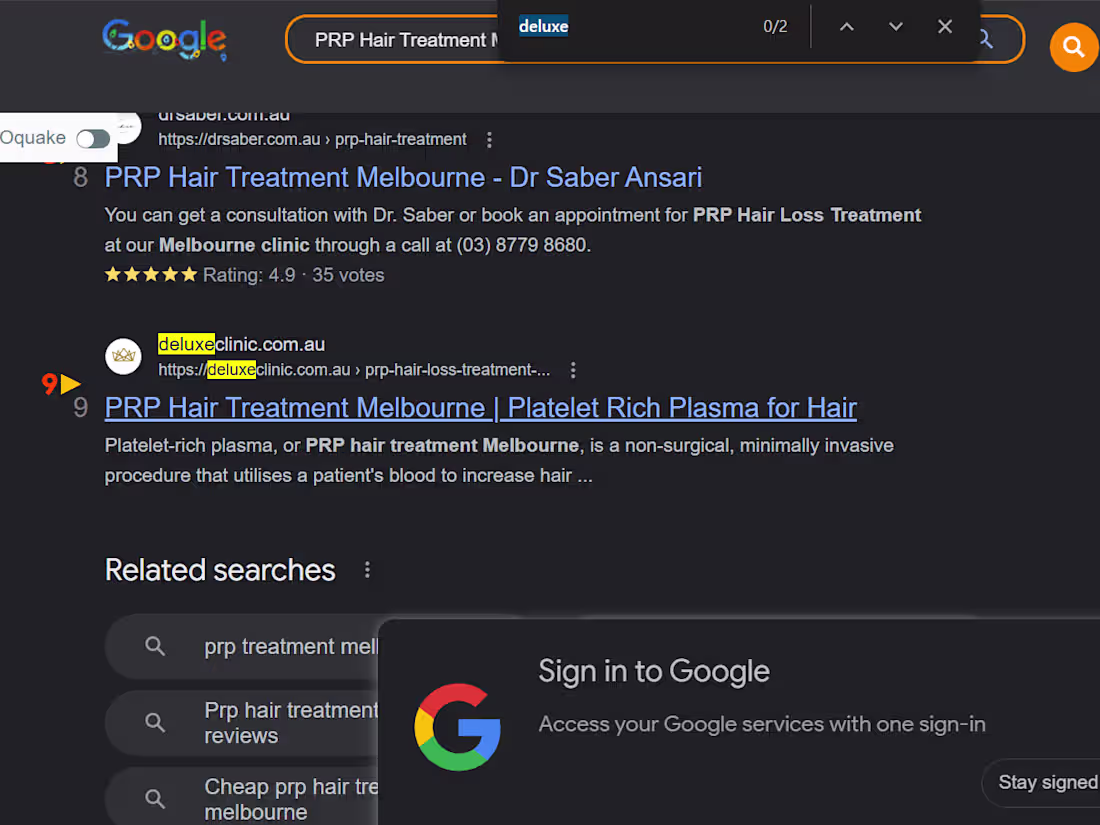Image resolution: width=1100 pixels, height=825 pixels.
Task: Open the three-dot menu for drsaber.com.au result
Action: 489,140
